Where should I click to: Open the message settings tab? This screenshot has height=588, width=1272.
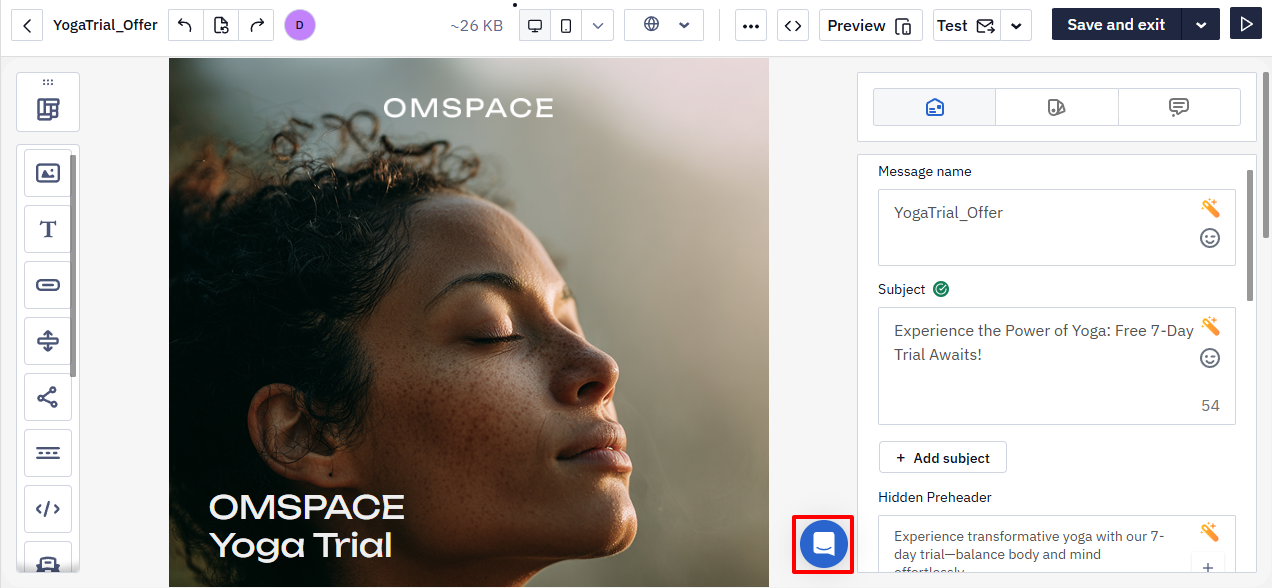click(x=935, y=107)
